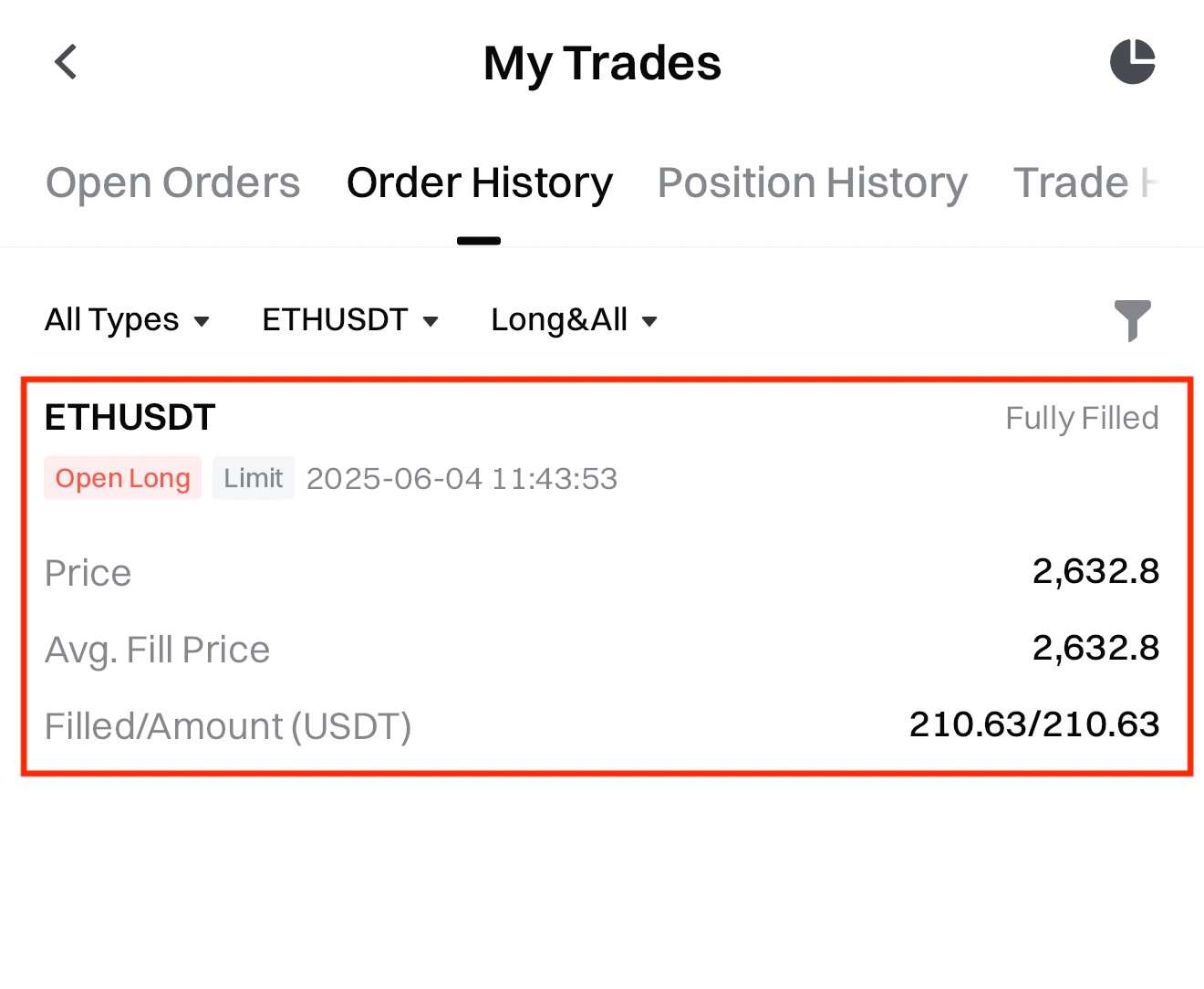Tap the grey Limit order tag
This screenshot has height=989, width=1204.
point(254,478)
